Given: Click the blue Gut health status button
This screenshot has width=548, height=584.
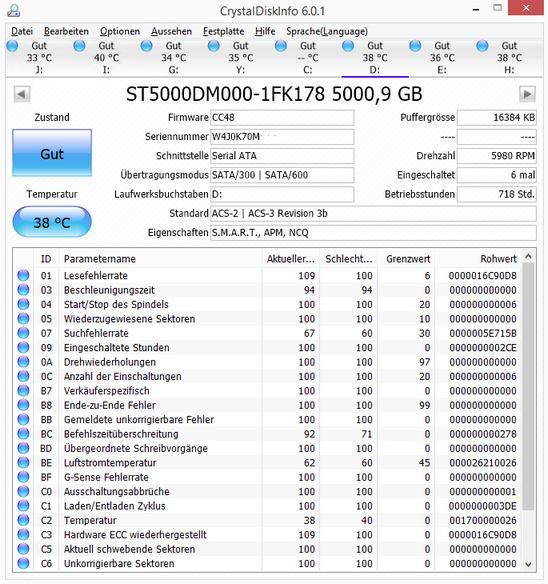Looking at the screenshot, I should [x=52, y=153].
